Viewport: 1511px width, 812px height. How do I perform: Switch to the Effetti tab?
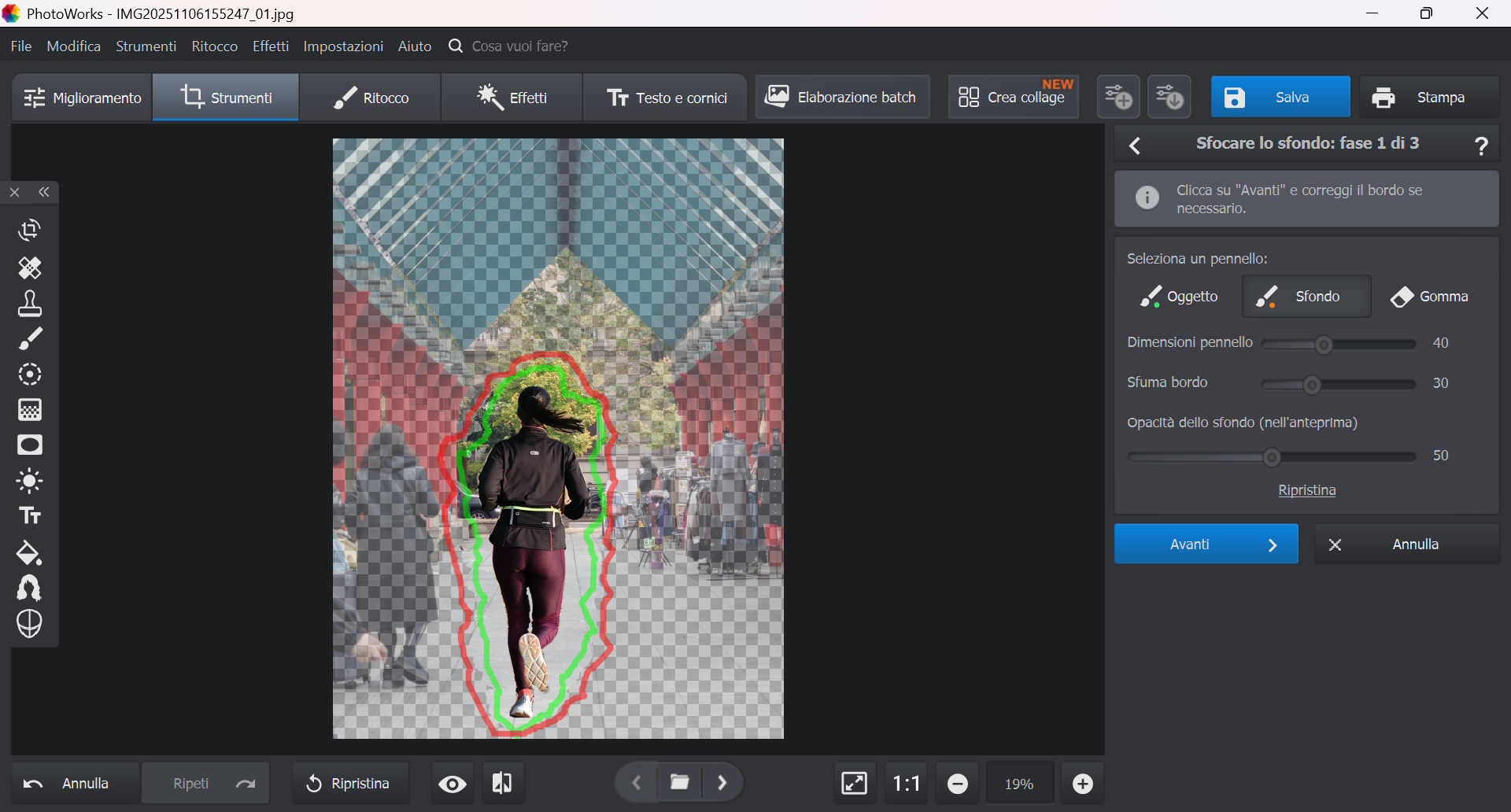click(512, 98)
